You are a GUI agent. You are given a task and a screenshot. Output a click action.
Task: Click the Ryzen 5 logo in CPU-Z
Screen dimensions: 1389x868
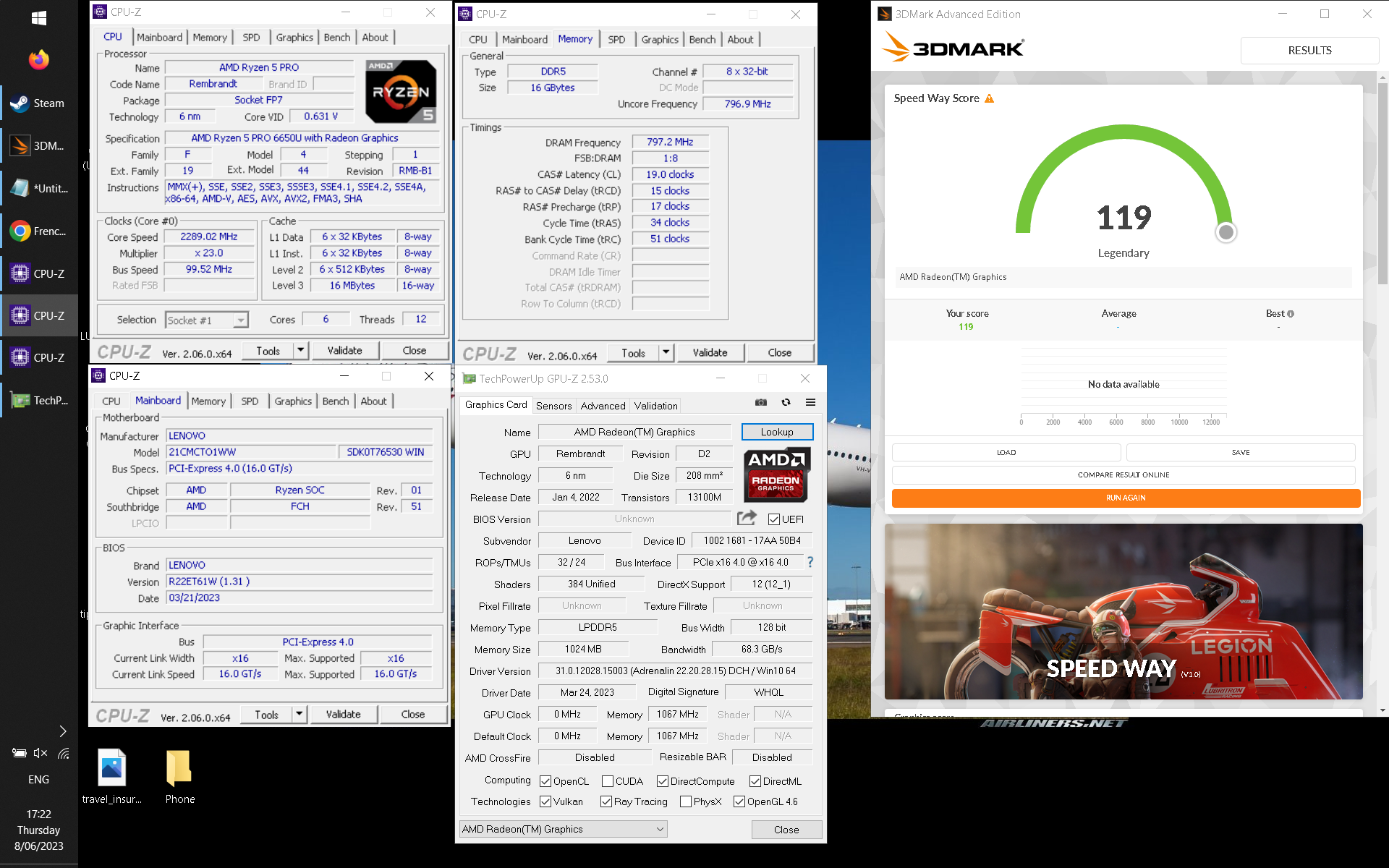(x=402, y=90)
